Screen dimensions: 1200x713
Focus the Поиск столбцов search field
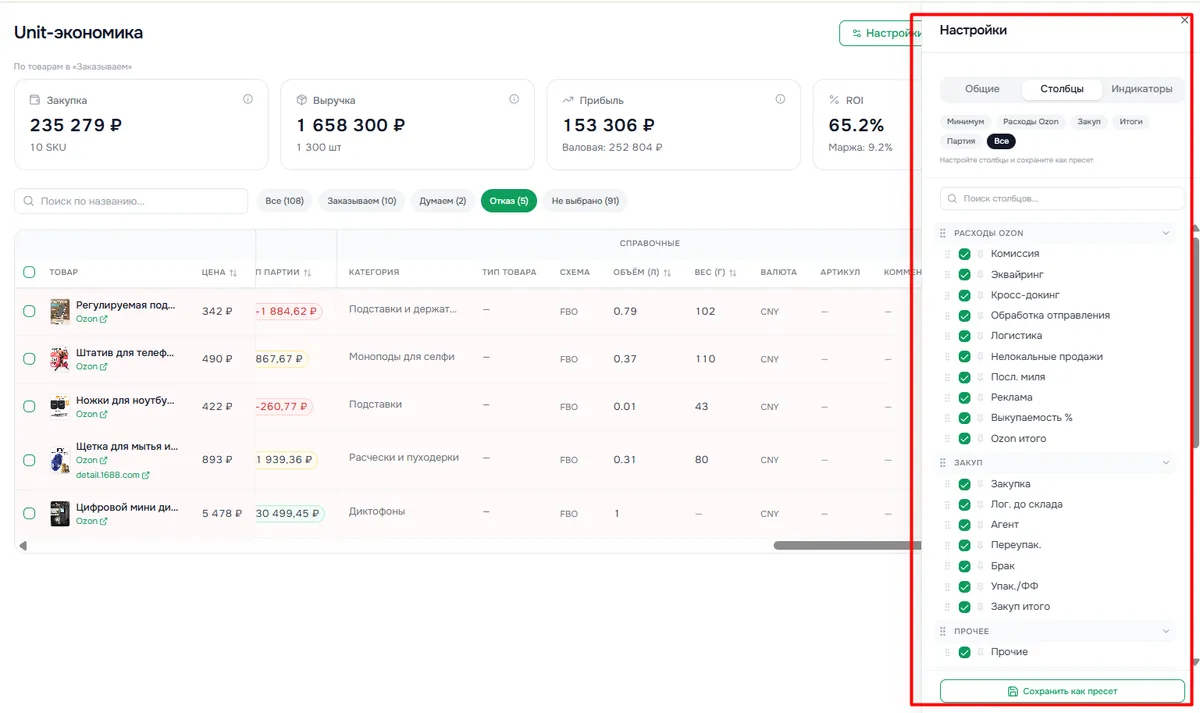pyautogui.click(x=1062, y=198)
